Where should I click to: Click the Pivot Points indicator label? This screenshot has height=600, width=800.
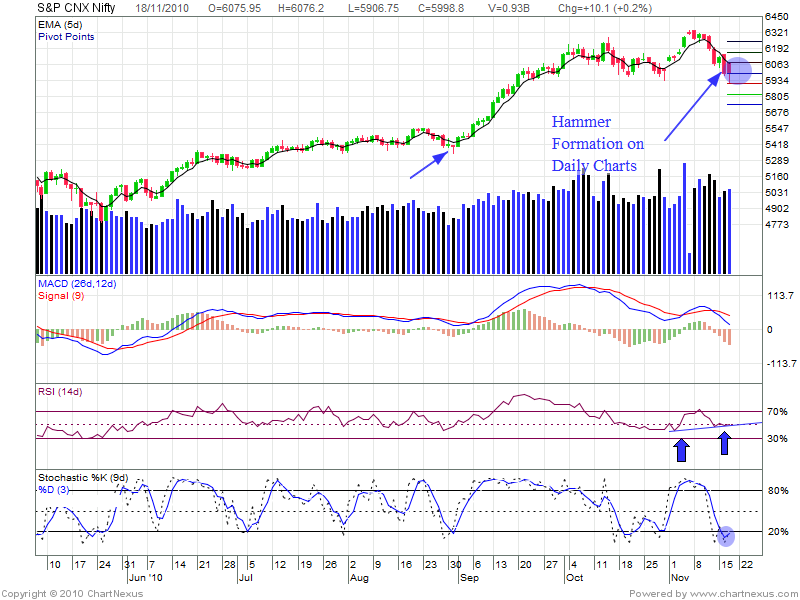[x=69, y=35]
